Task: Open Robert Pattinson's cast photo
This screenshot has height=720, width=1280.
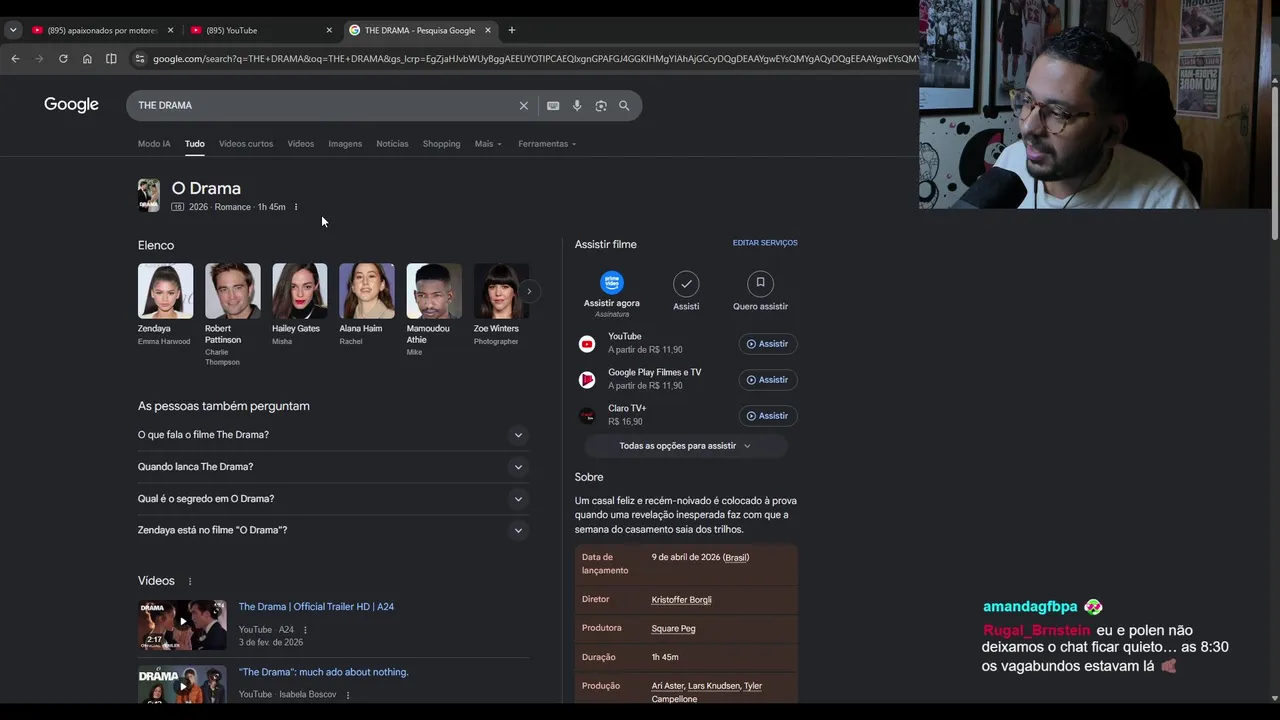Action: tap(232, 291)
